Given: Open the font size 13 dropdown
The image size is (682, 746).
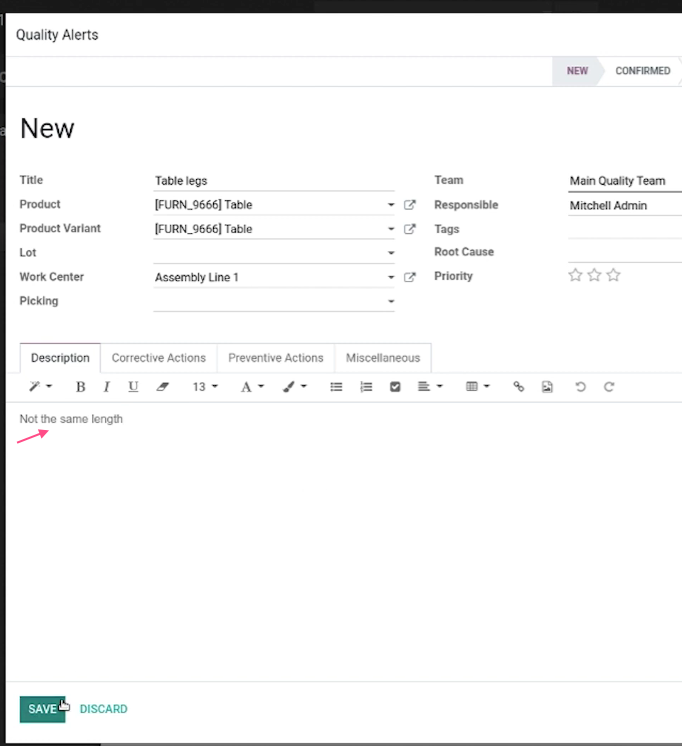Looking at the screenshot, I should pos(205,387).
